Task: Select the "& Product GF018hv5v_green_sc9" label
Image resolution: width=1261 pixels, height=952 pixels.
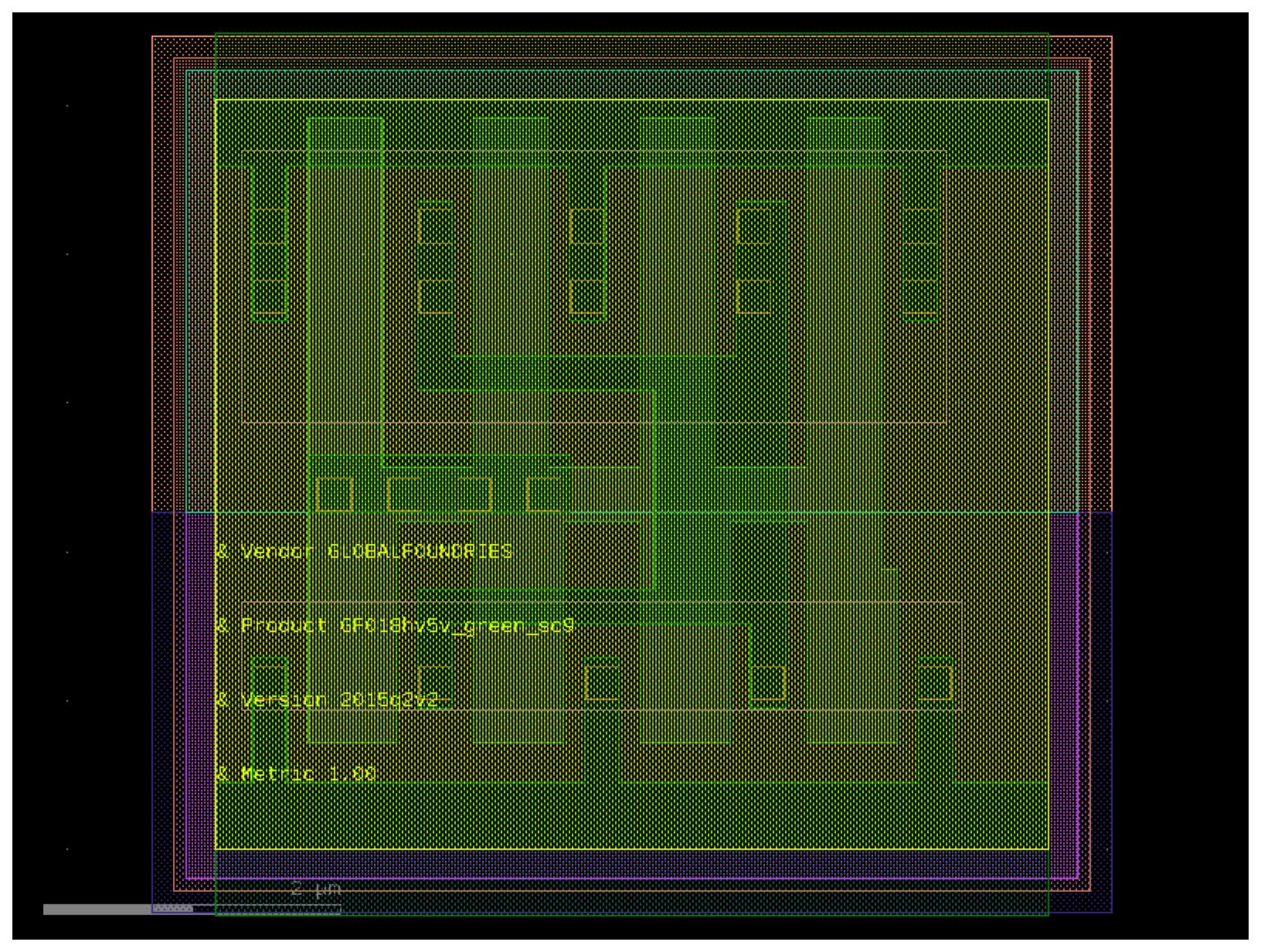Action: 395,626
